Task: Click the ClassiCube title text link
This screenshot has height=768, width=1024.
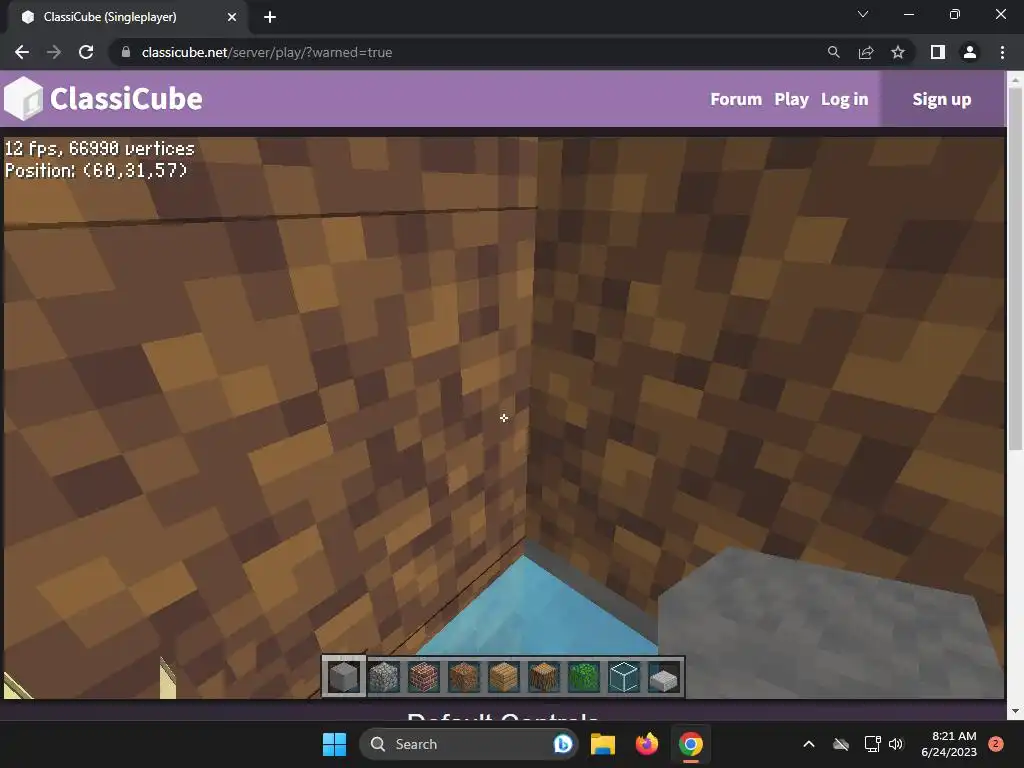Action: [x=126, y=99]
